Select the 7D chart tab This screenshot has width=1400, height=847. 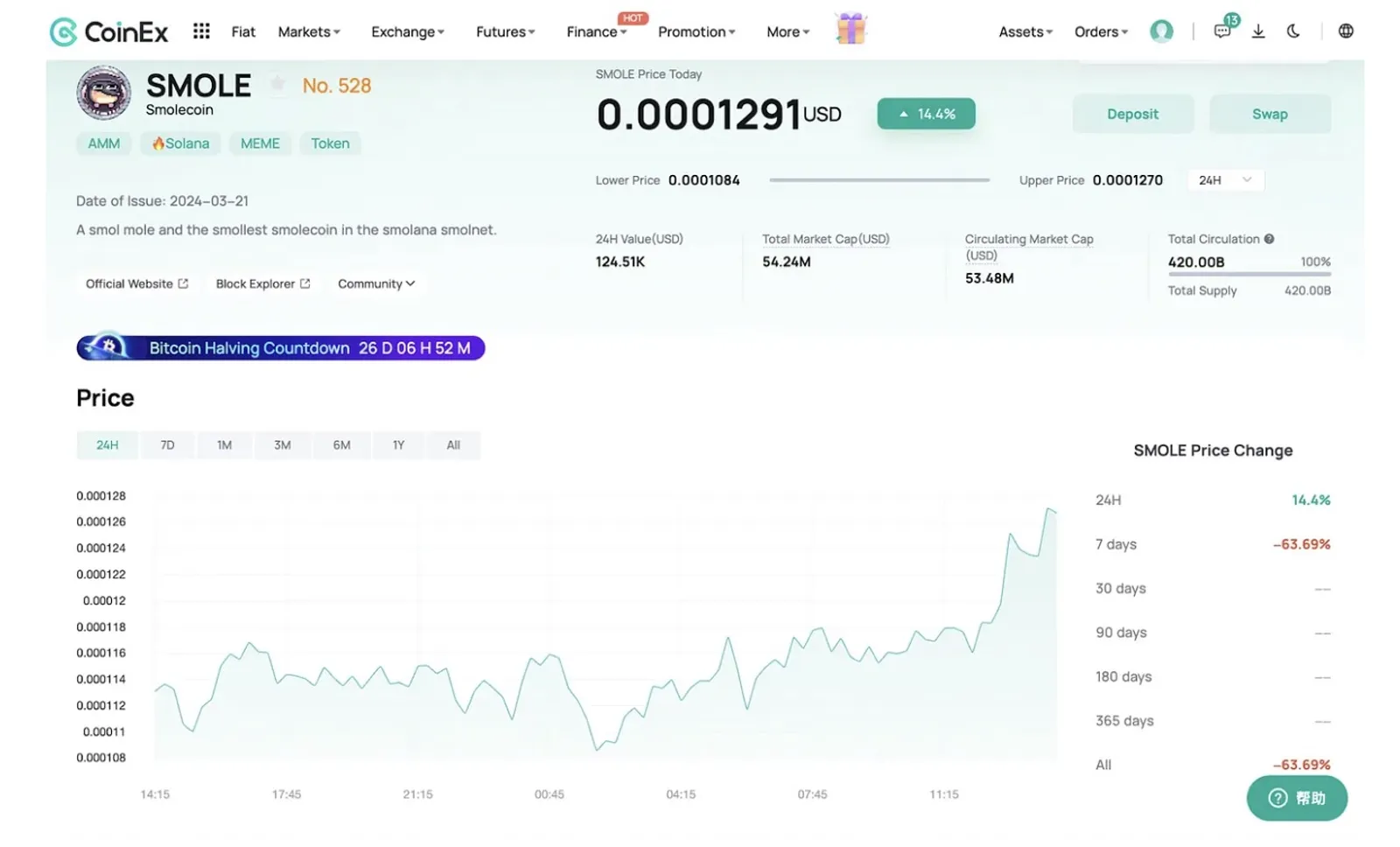coord(167,444)
